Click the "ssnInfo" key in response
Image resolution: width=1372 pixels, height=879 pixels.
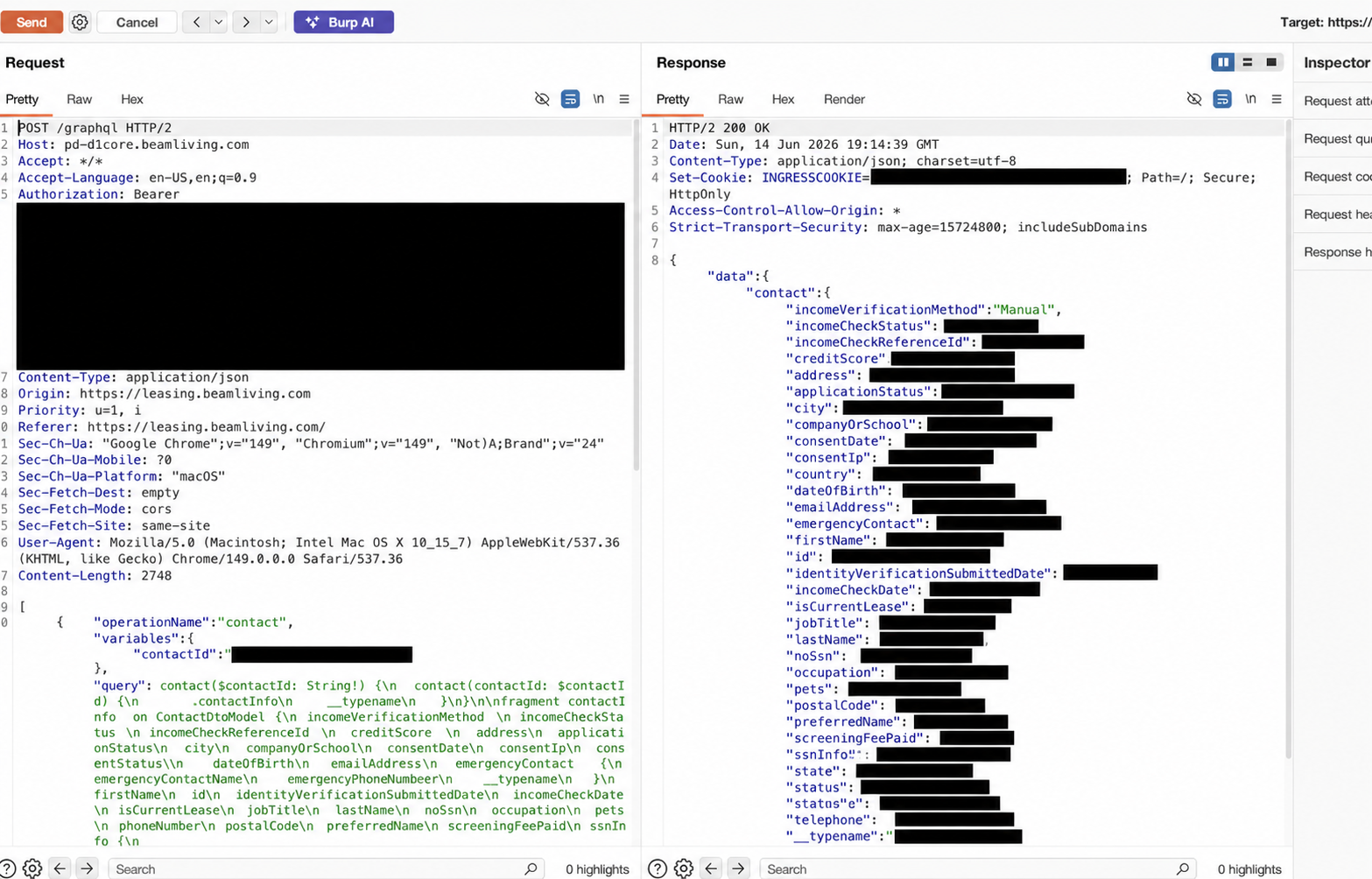(824, 755)
